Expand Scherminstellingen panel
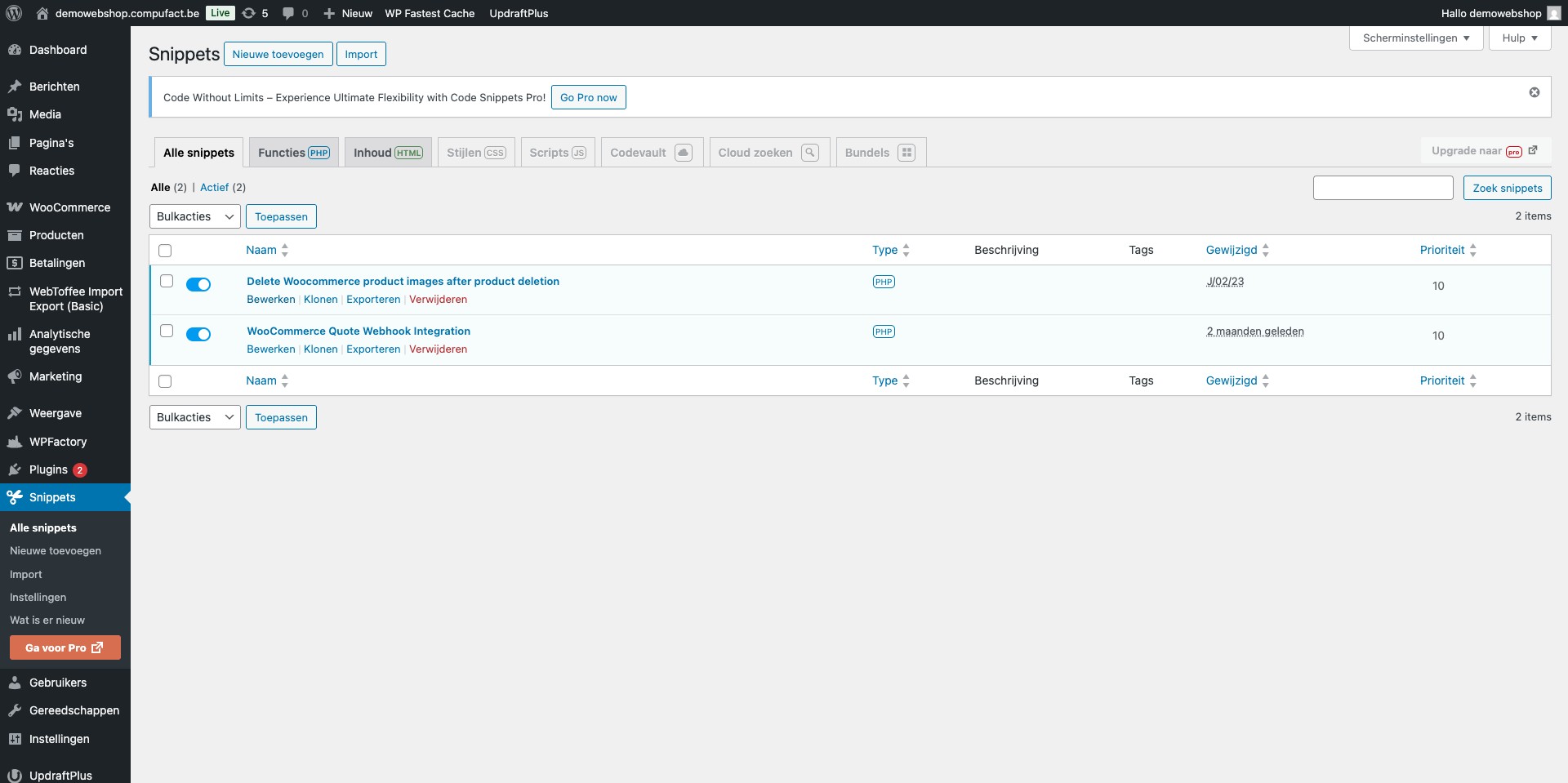Image resolution: width=1568 pixels, height=783 pixels. (x=1416, y=38)
